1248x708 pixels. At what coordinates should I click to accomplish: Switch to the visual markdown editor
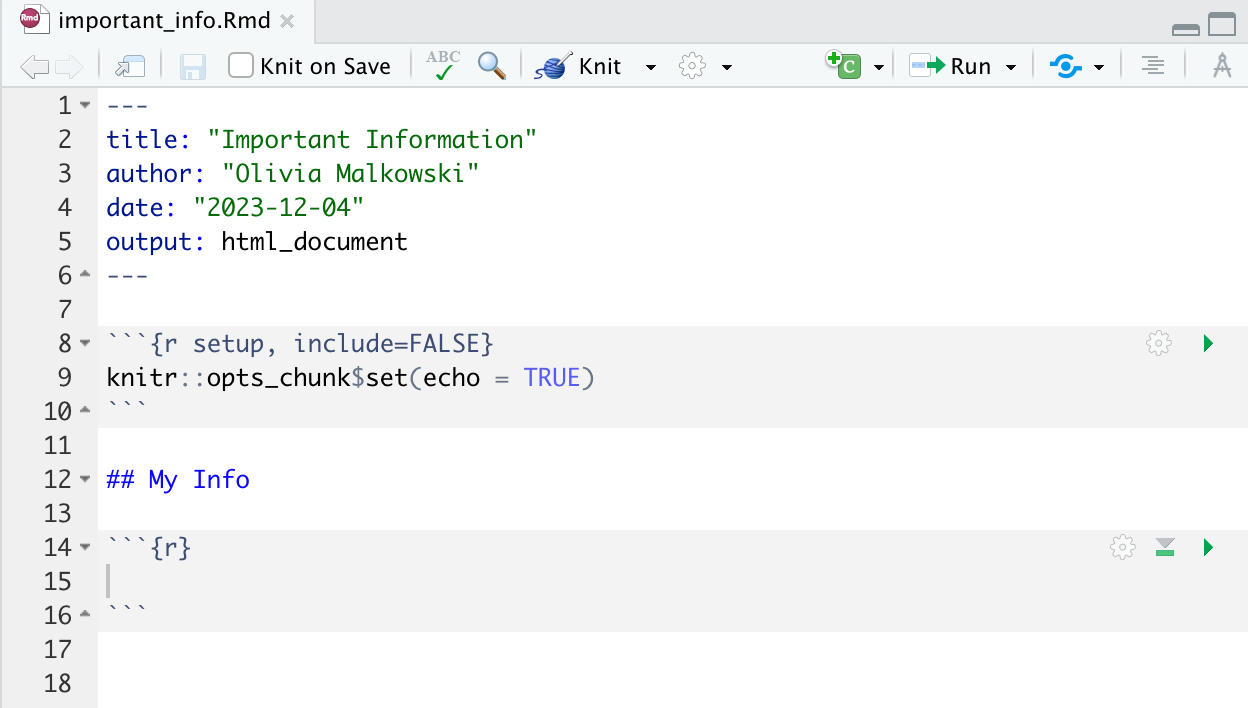coord(1221,67)
